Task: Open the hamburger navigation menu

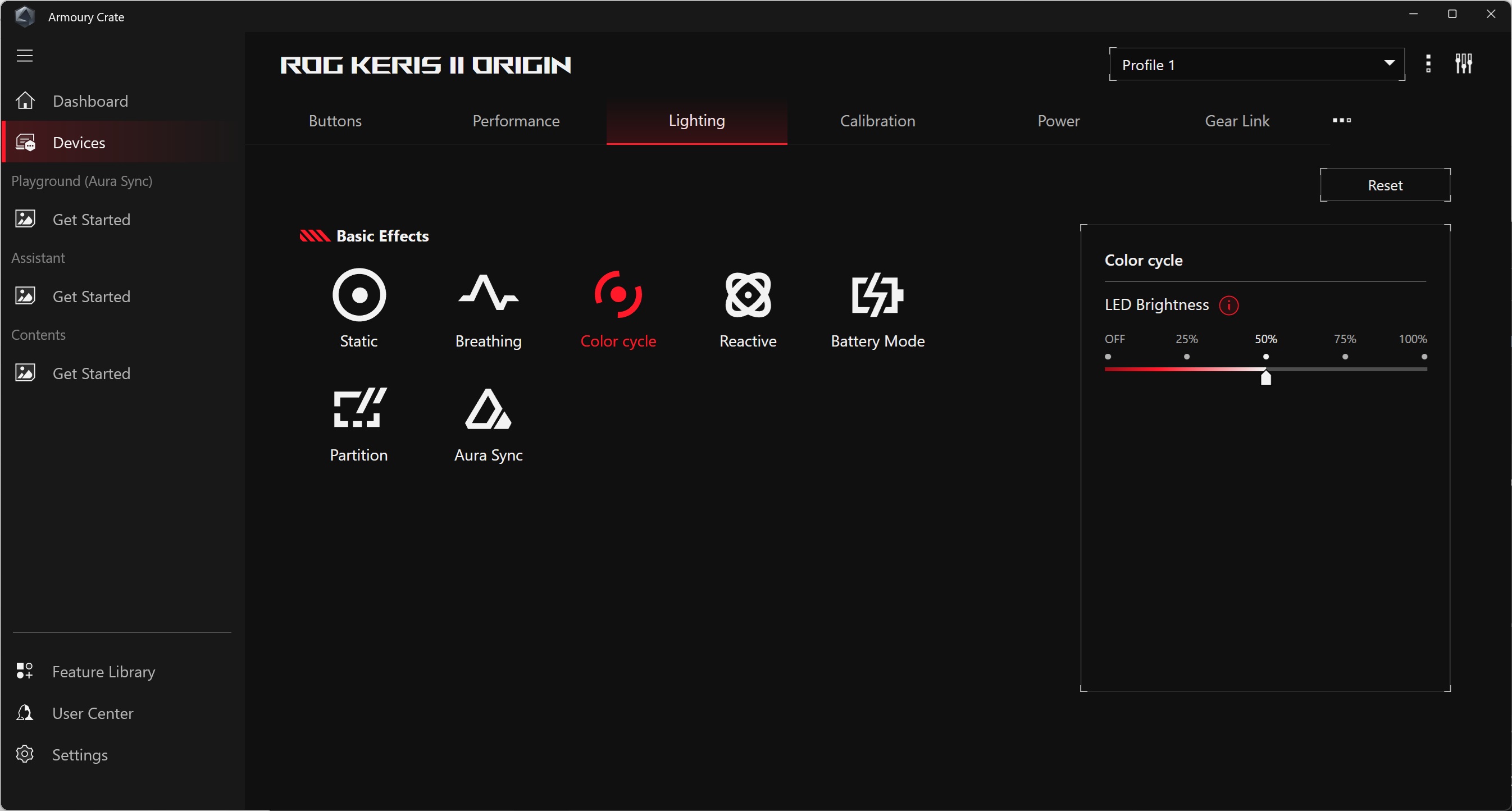Action: click(25, 56)
